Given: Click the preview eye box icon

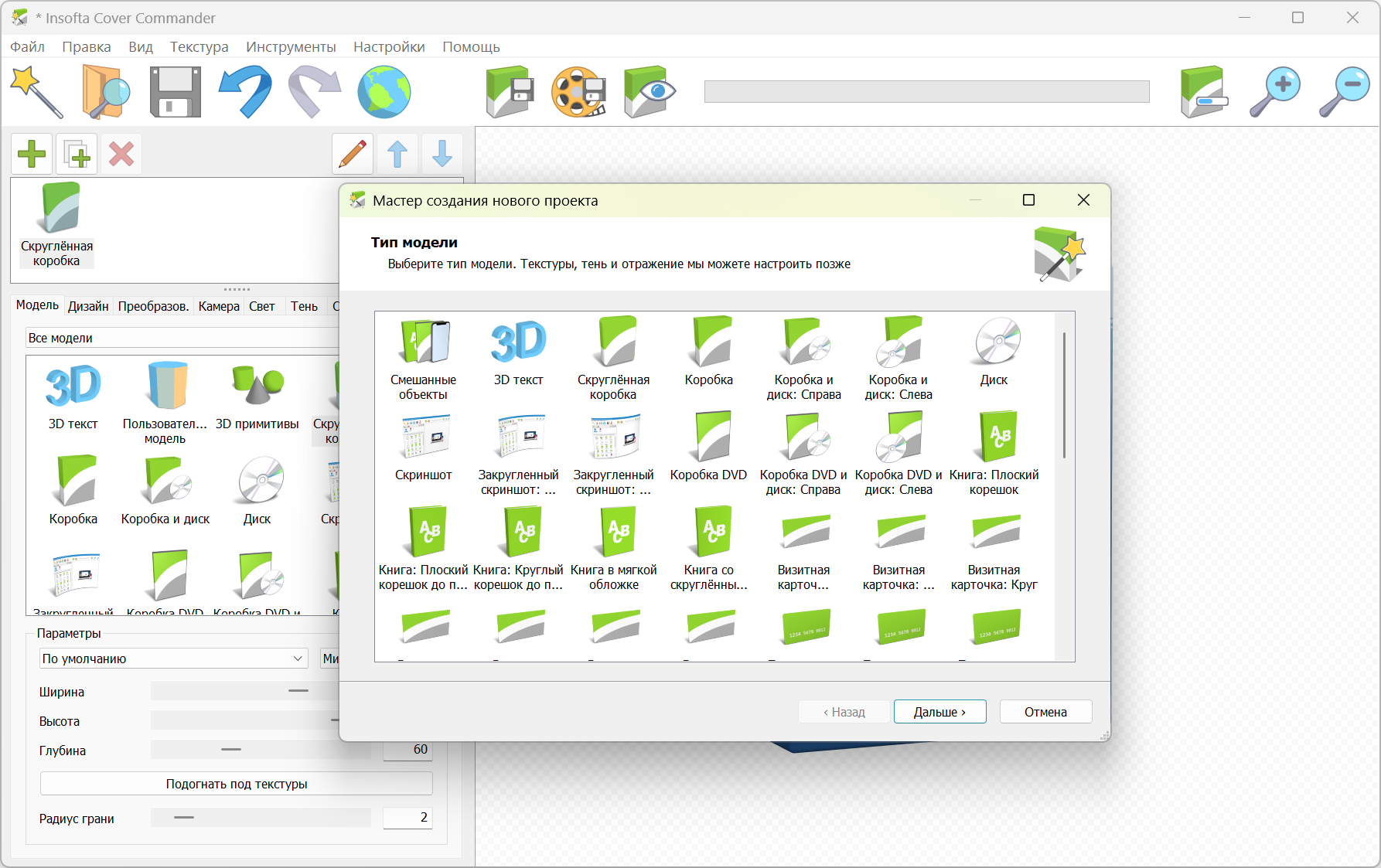Looking at the screenshot, I should click(x=649, y=92).
